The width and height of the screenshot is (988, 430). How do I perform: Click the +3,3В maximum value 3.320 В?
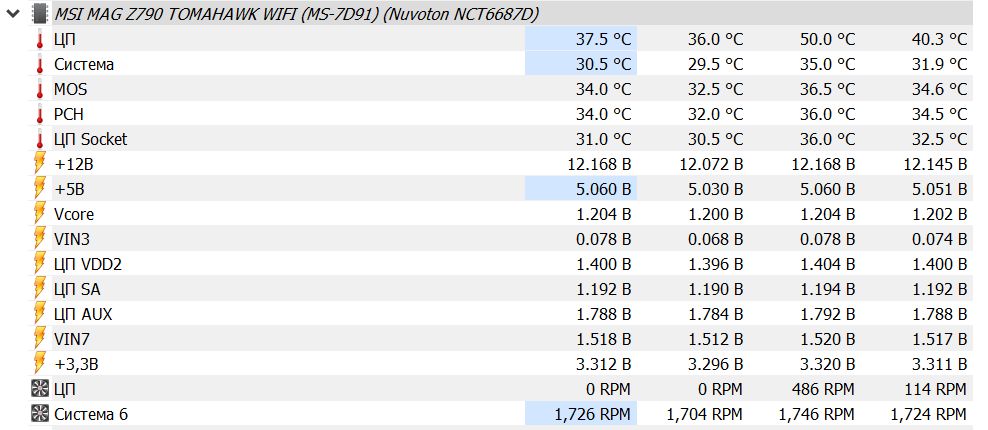(x=827, y=364)
